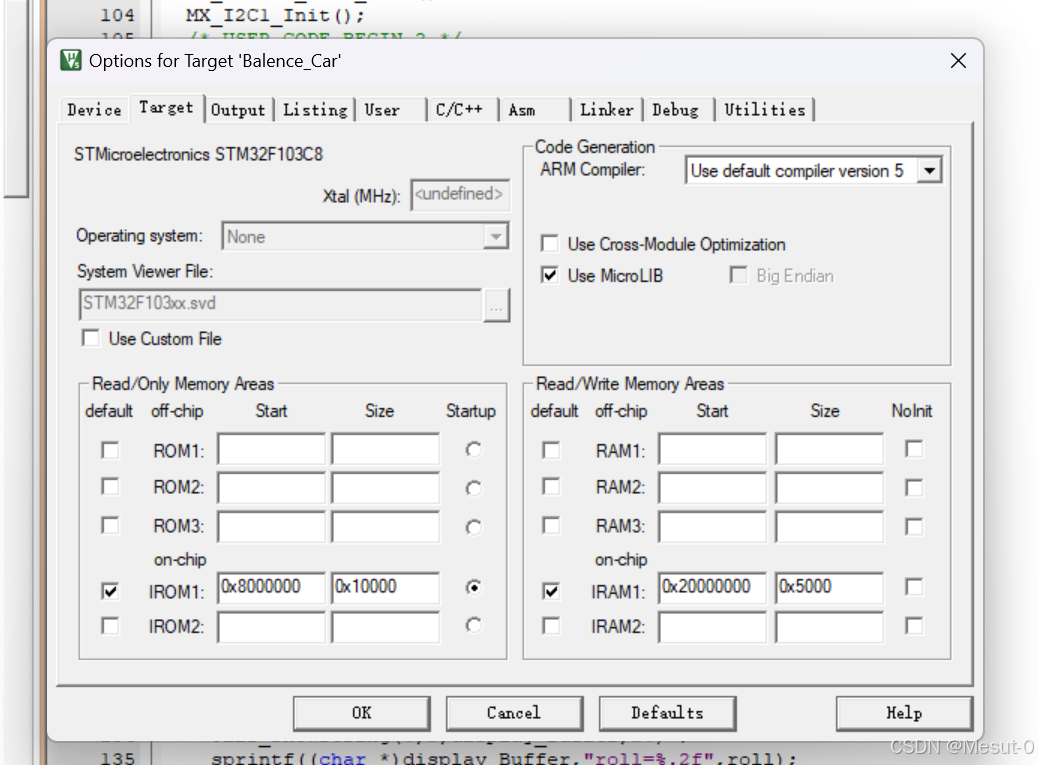Screen dimensions: 1038x765
Task: Check the ROM1 default checkbox
Action: [x=110, y=451]
